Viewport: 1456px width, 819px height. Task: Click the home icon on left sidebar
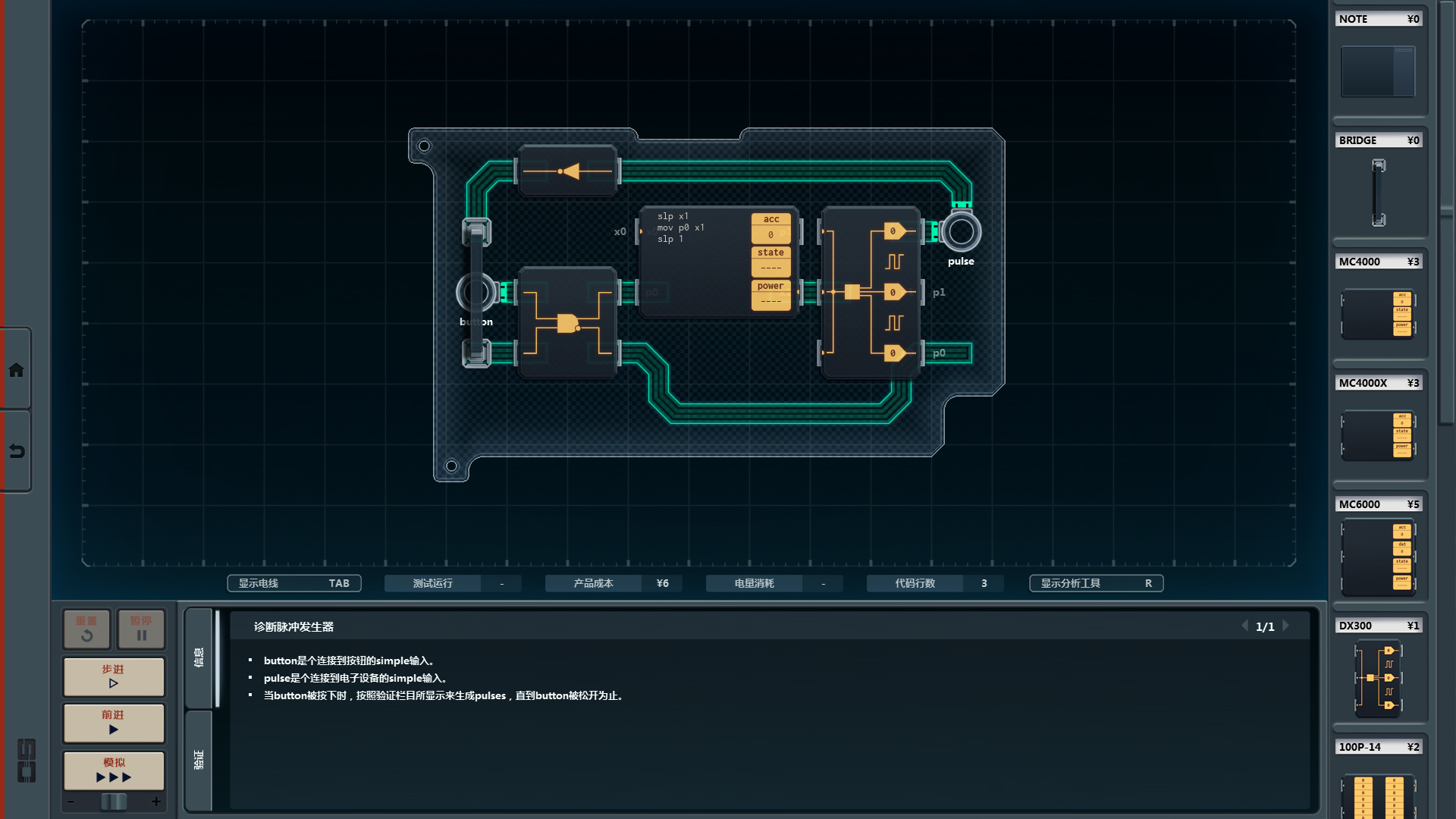[x=17, y=370]
